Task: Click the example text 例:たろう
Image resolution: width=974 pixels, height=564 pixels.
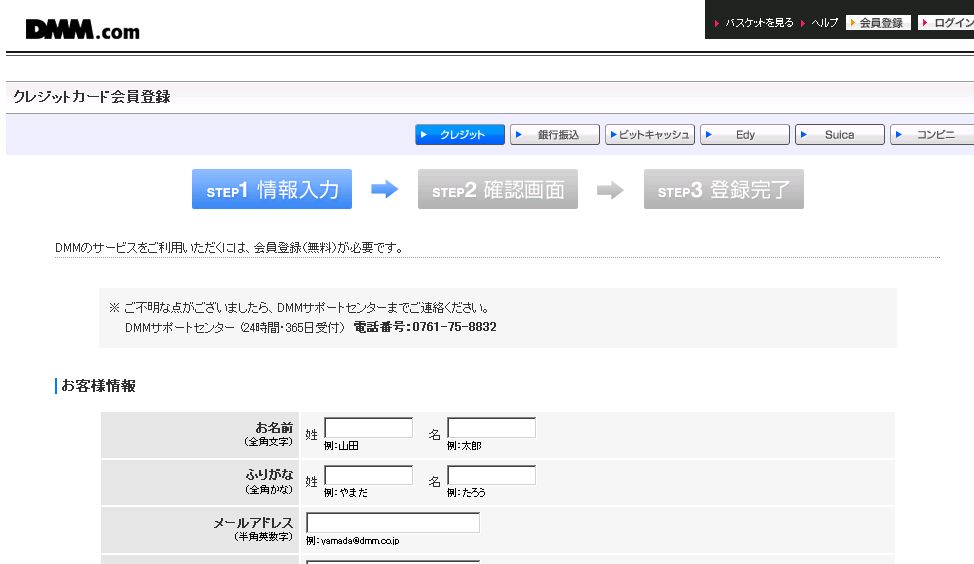Action: pos(467,493)
